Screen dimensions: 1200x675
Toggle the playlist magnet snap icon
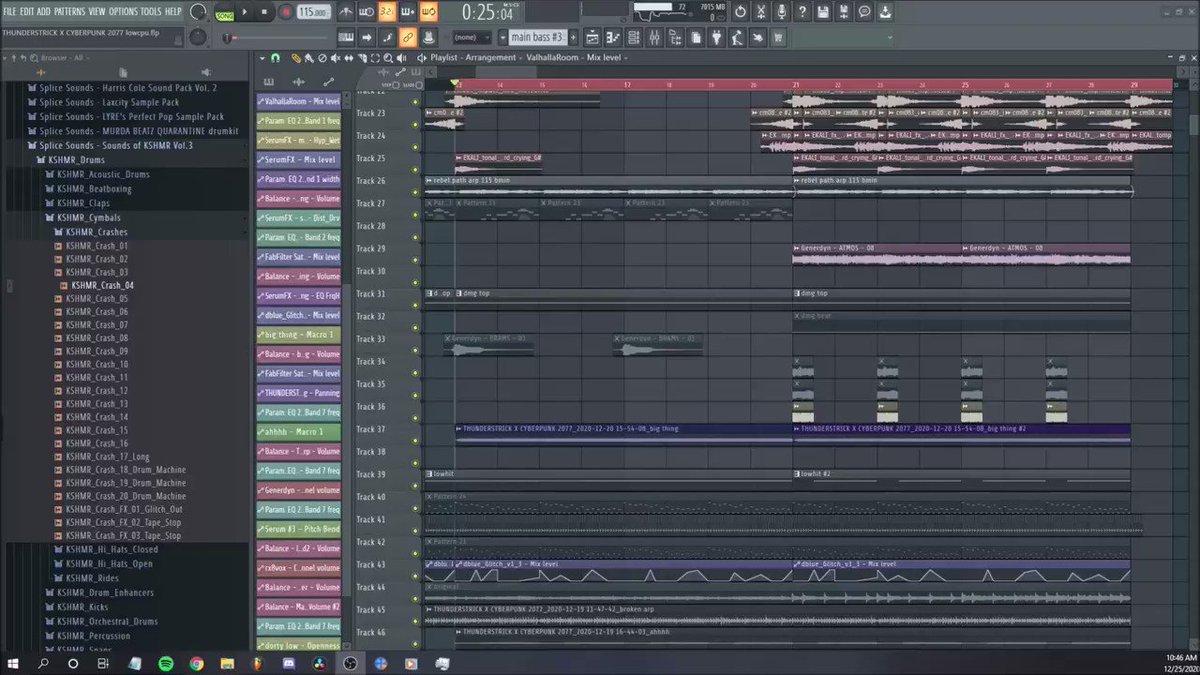click(x=276, y=58)
